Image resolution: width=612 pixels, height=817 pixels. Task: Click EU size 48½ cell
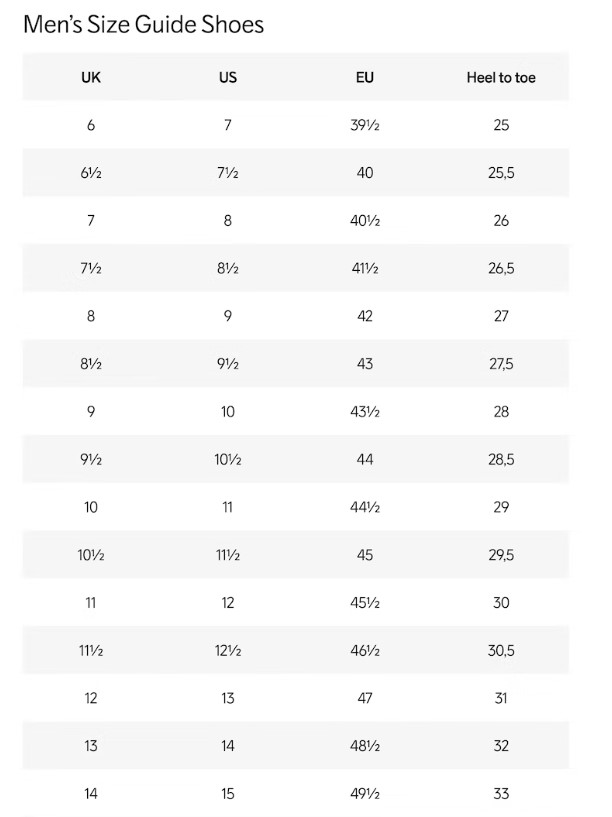365,746
